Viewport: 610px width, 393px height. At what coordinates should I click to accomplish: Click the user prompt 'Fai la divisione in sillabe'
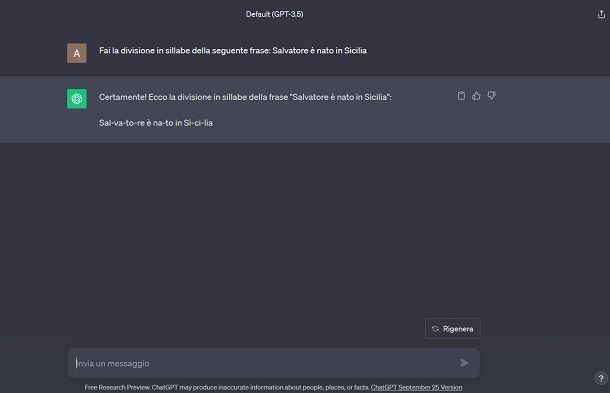coord(233,51)
